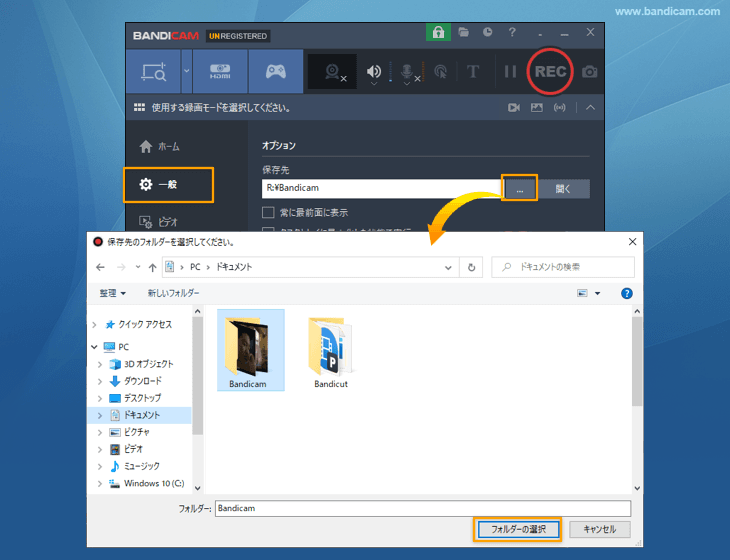This screenshot has width=730, height=560.
Task: Open the scheduled recording clock icon
Action: pyautogui.click(x=487, y=32)
